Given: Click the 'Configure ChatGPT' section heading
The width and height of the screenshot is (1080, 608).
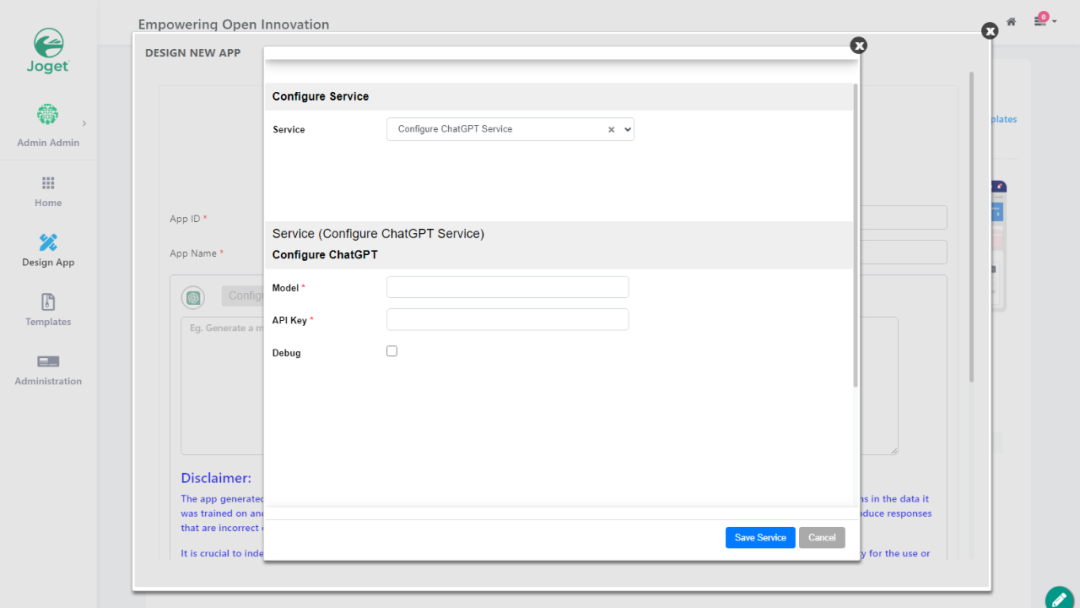Looking at the screenshot, I should (x=325, y=255).
